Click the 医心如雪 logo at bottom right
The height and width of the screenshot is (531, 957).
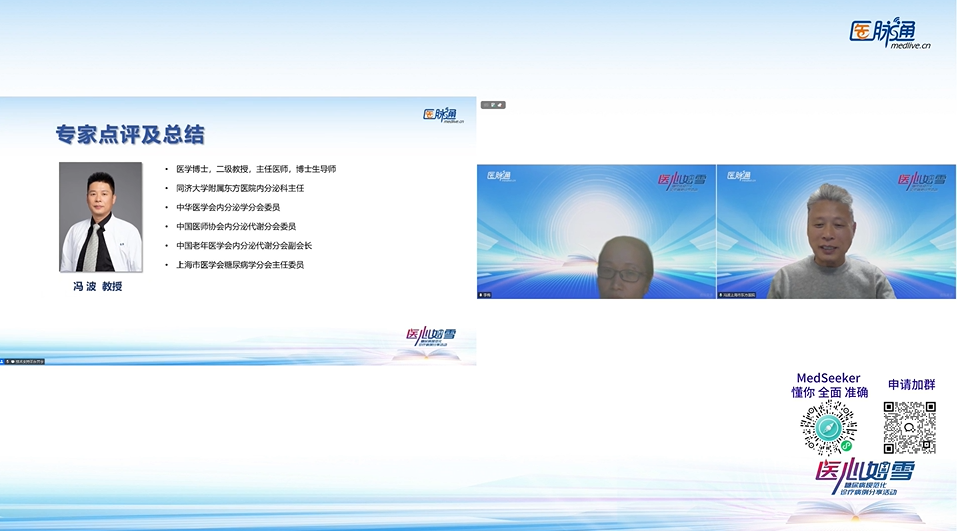865,477
